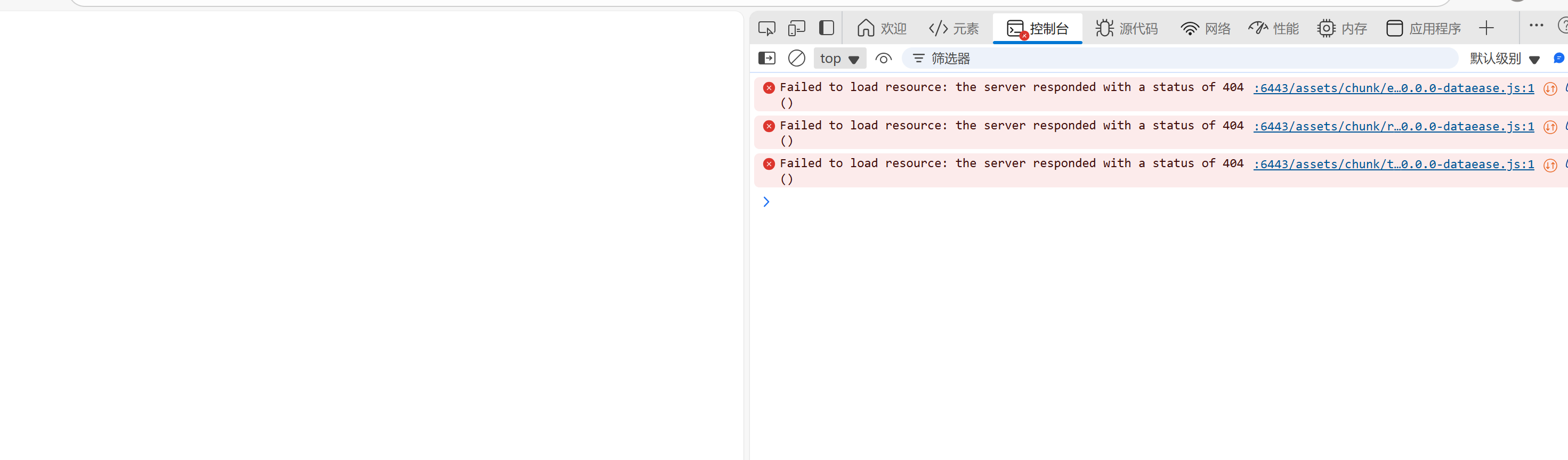Clear console with the ban icon
The height and width of the screenshot is (460, 1568).
tap(796, 59)
